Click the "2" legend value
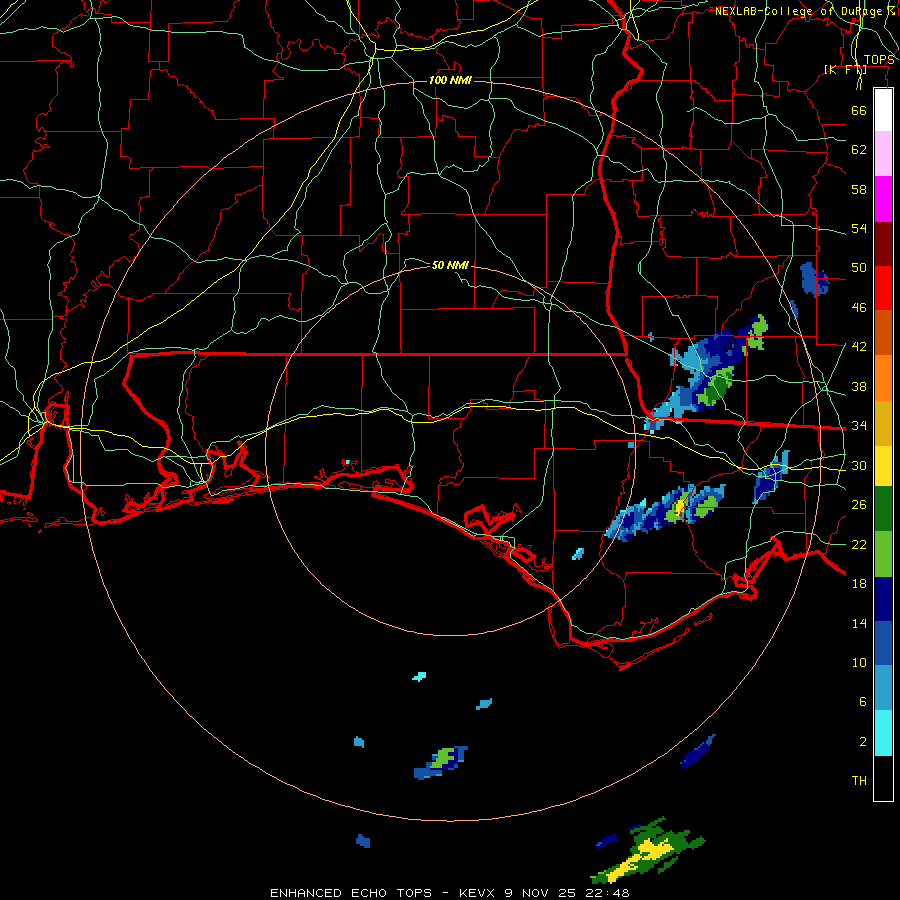This screenshot has width=900, height=900. (x=862, y=742)
